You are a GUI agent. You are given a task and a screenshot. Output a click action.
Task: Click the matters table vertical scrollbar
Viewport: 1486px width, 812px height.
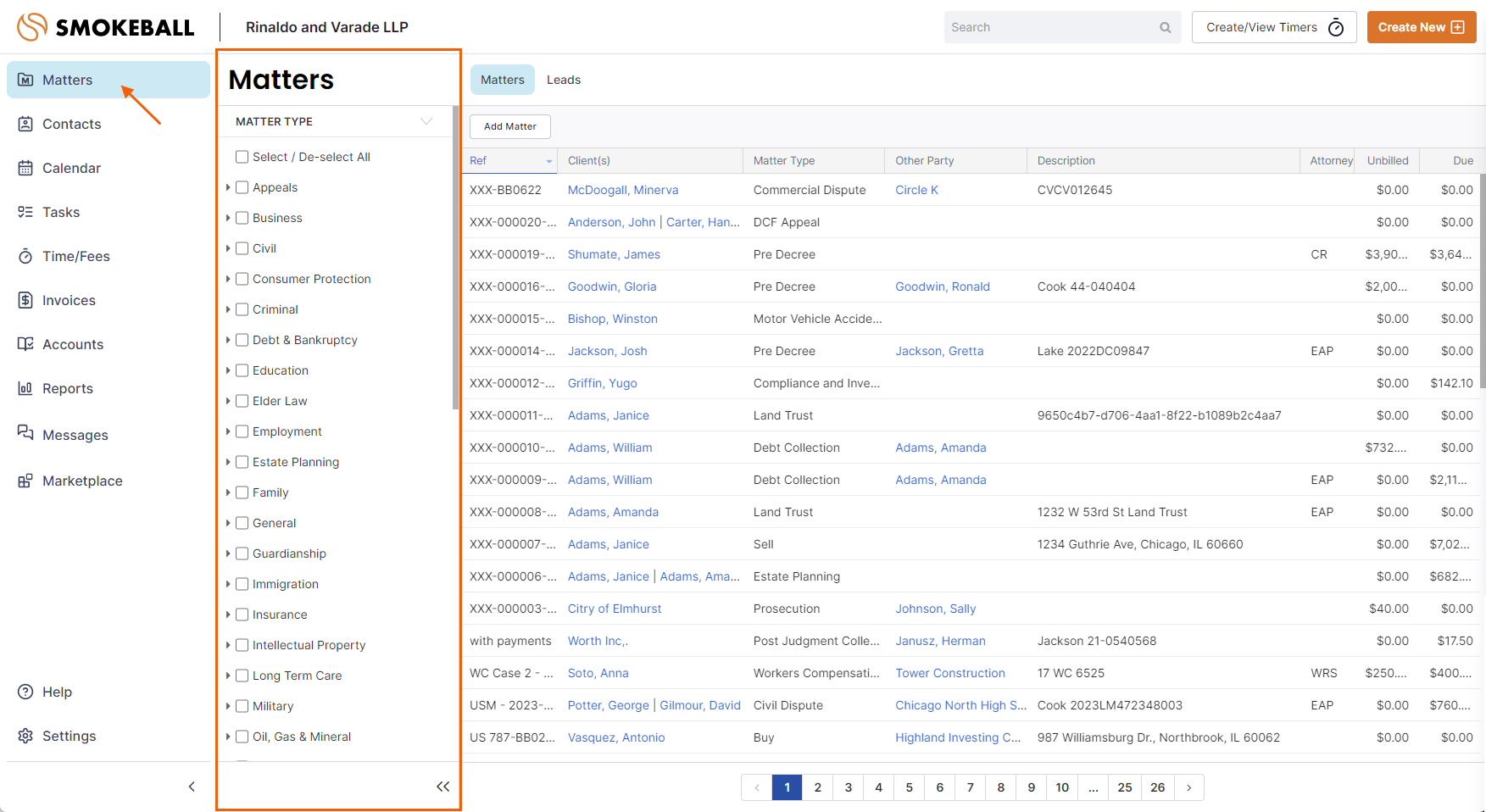pos(1483,280)
